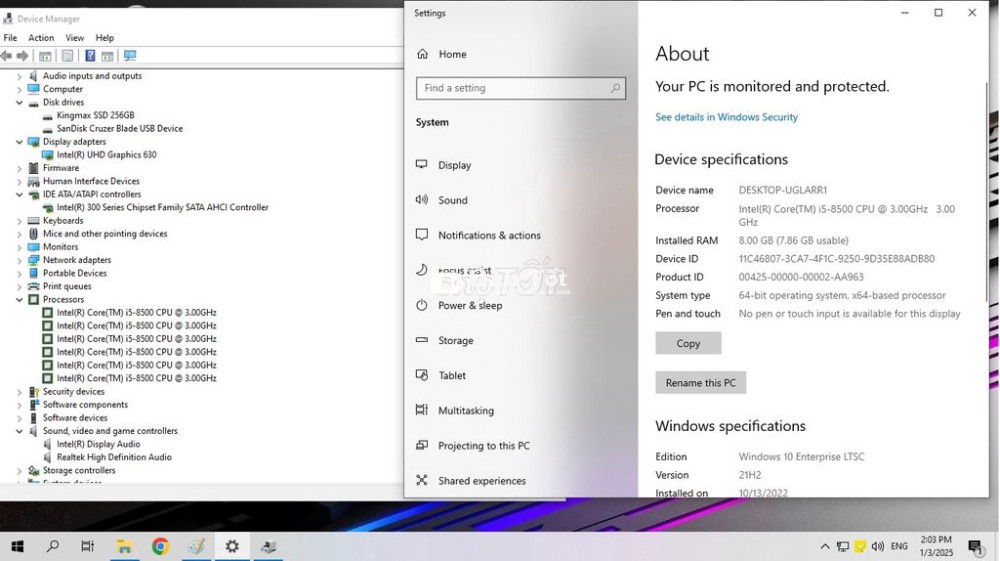Expand the Network adapters node
Screen dimensions: 1000x561
19,260
